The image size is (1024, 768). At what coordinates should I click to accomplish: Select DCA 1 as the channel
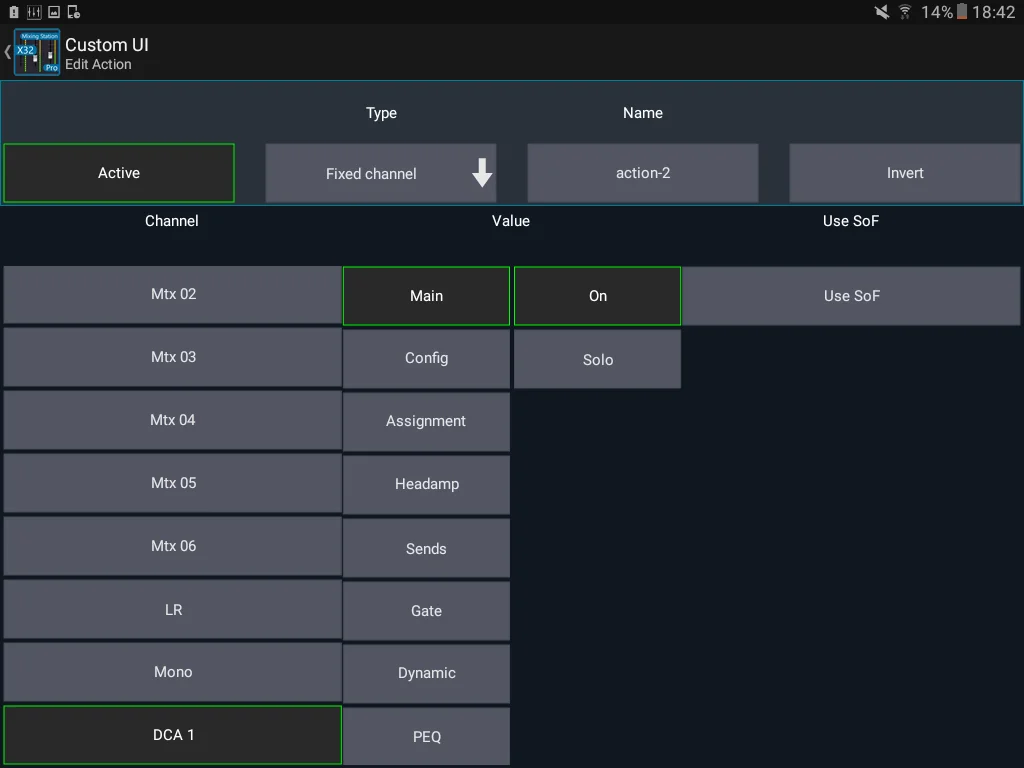coord(172,735)
